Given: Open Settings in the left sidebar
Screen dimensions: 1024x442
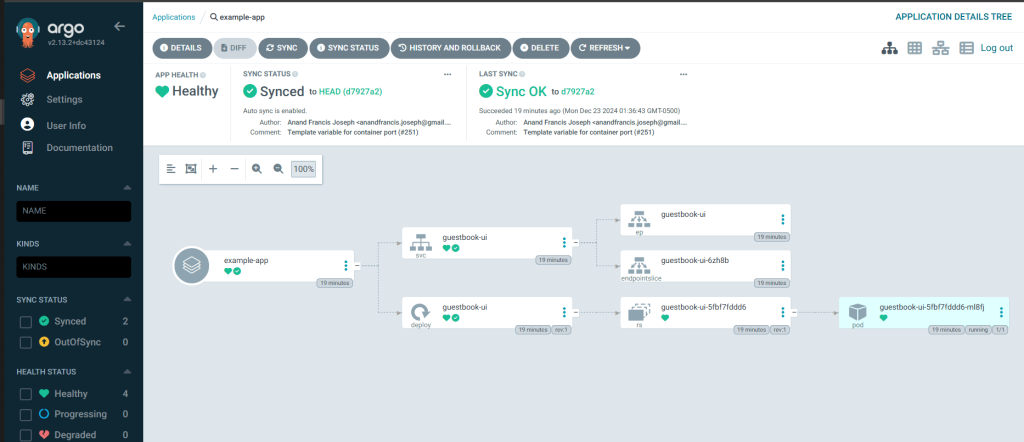Looking at the screenshot, I should click(x=64, y=99).
